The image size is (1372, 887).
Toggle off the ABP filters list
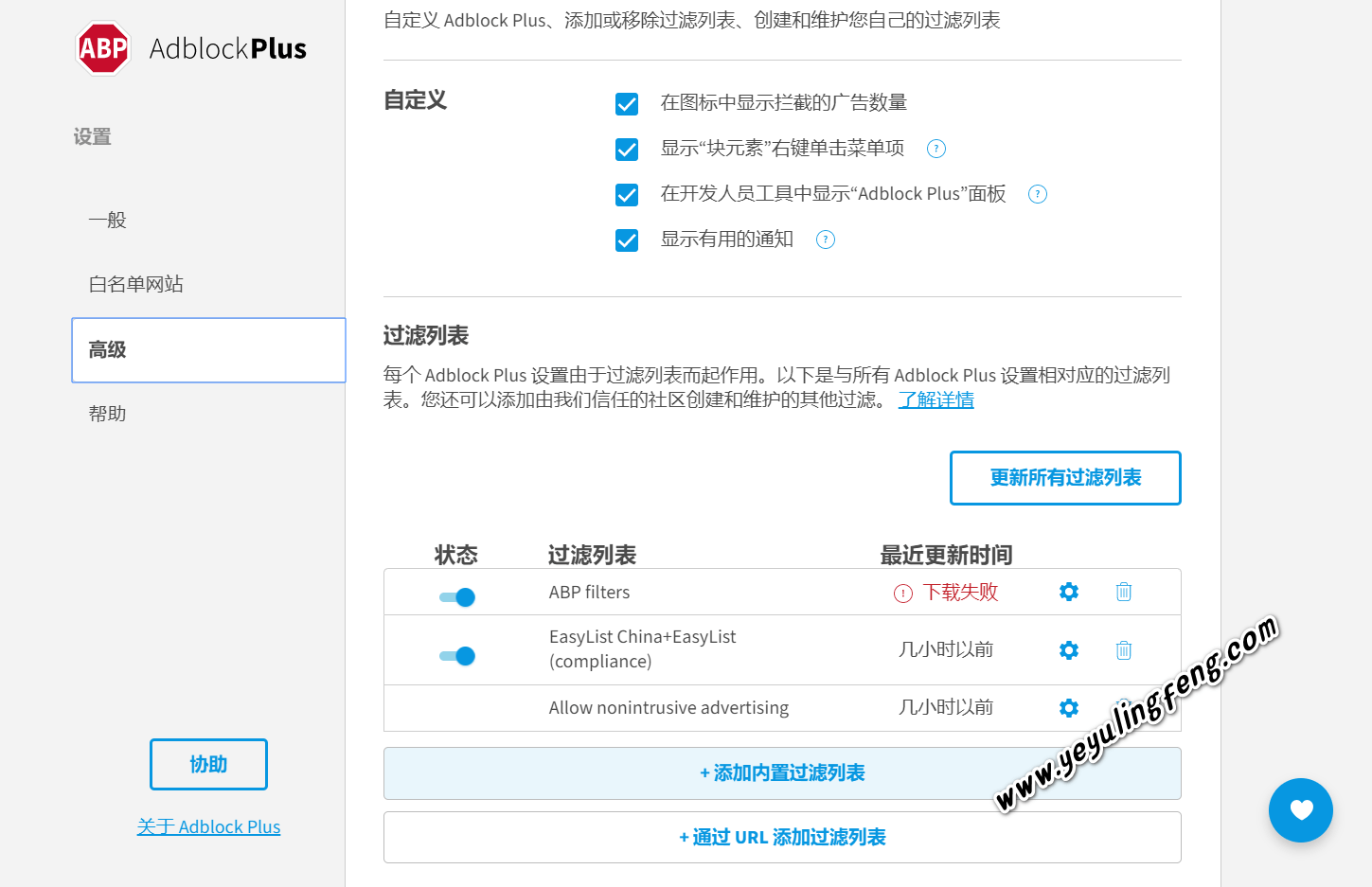point(457,597)
